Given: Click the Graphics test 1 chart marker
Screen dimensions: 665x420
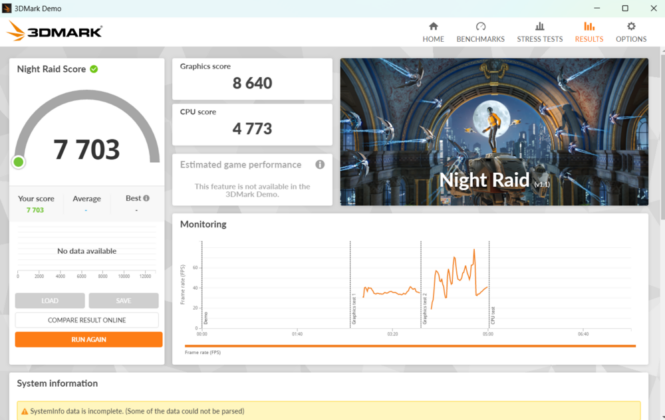Looking at the screenshot, I should [x=354, y=310].
